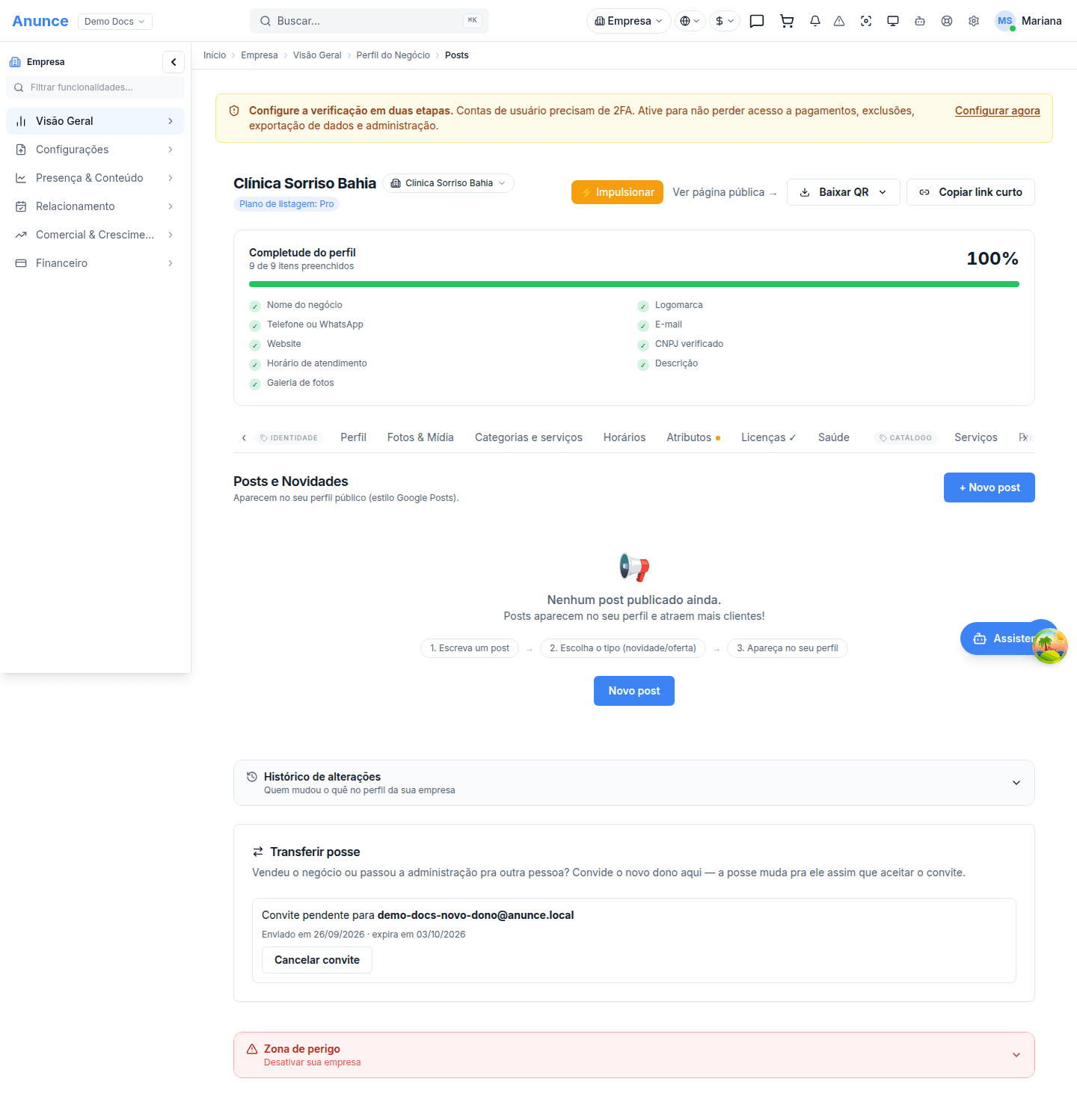Open the chat messages icon
The width and height of the screenshot is (1077, 1120).
pos(757,21)
